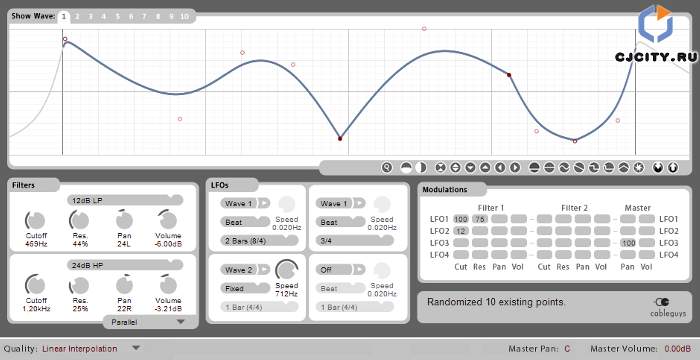Shift the wave right with the right-arrow icon
The image size is (700, 360).
[515, 167]
